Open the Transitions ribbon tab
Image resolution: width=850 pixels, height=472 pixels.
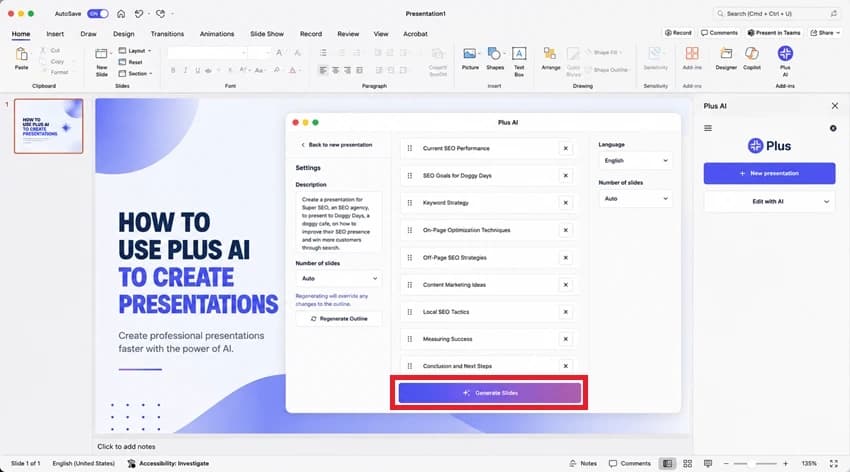click(167, 34)
